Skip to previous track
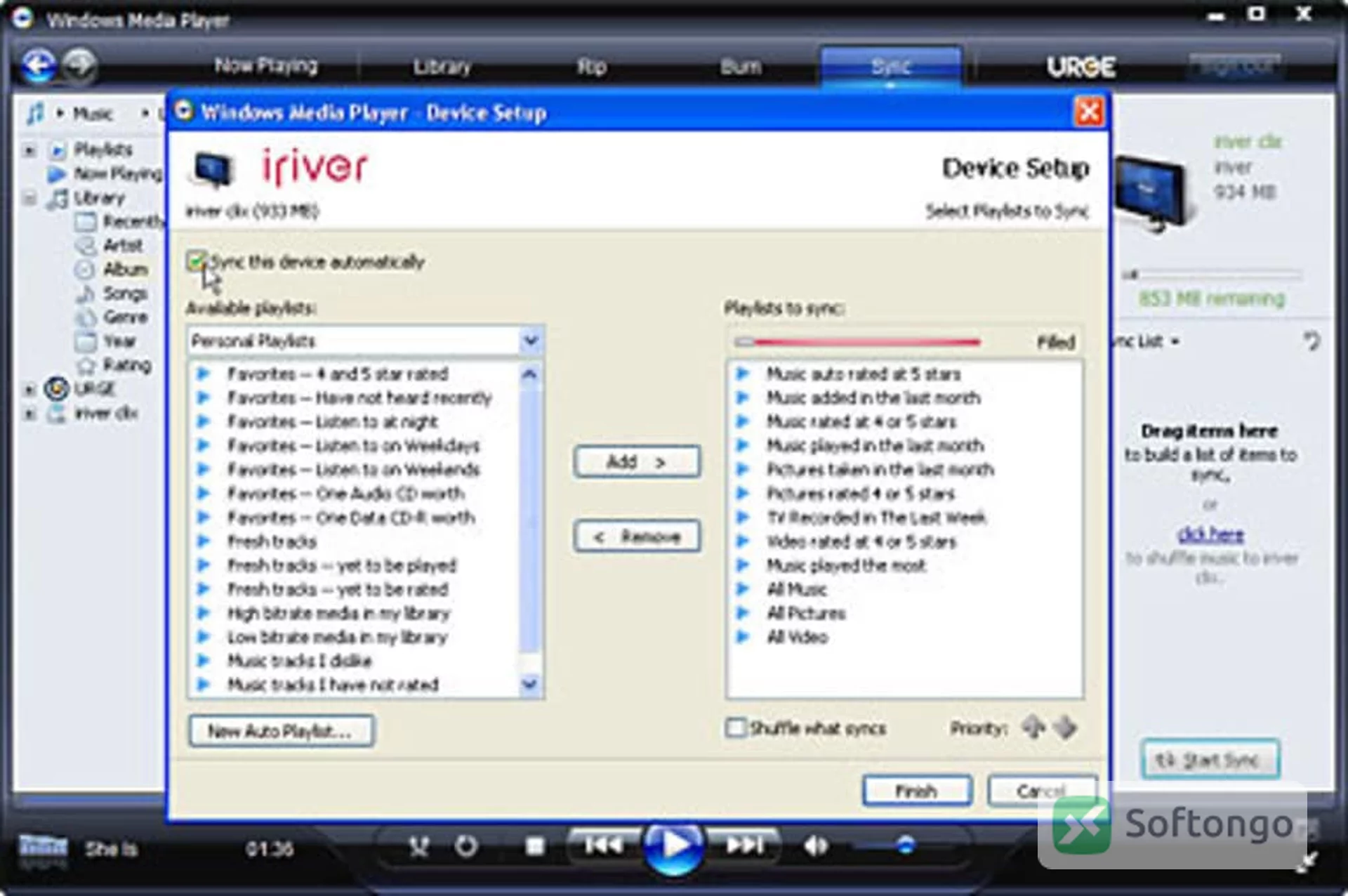The width and height of the screenshot is (1348, 896). [x=603, y=845]
